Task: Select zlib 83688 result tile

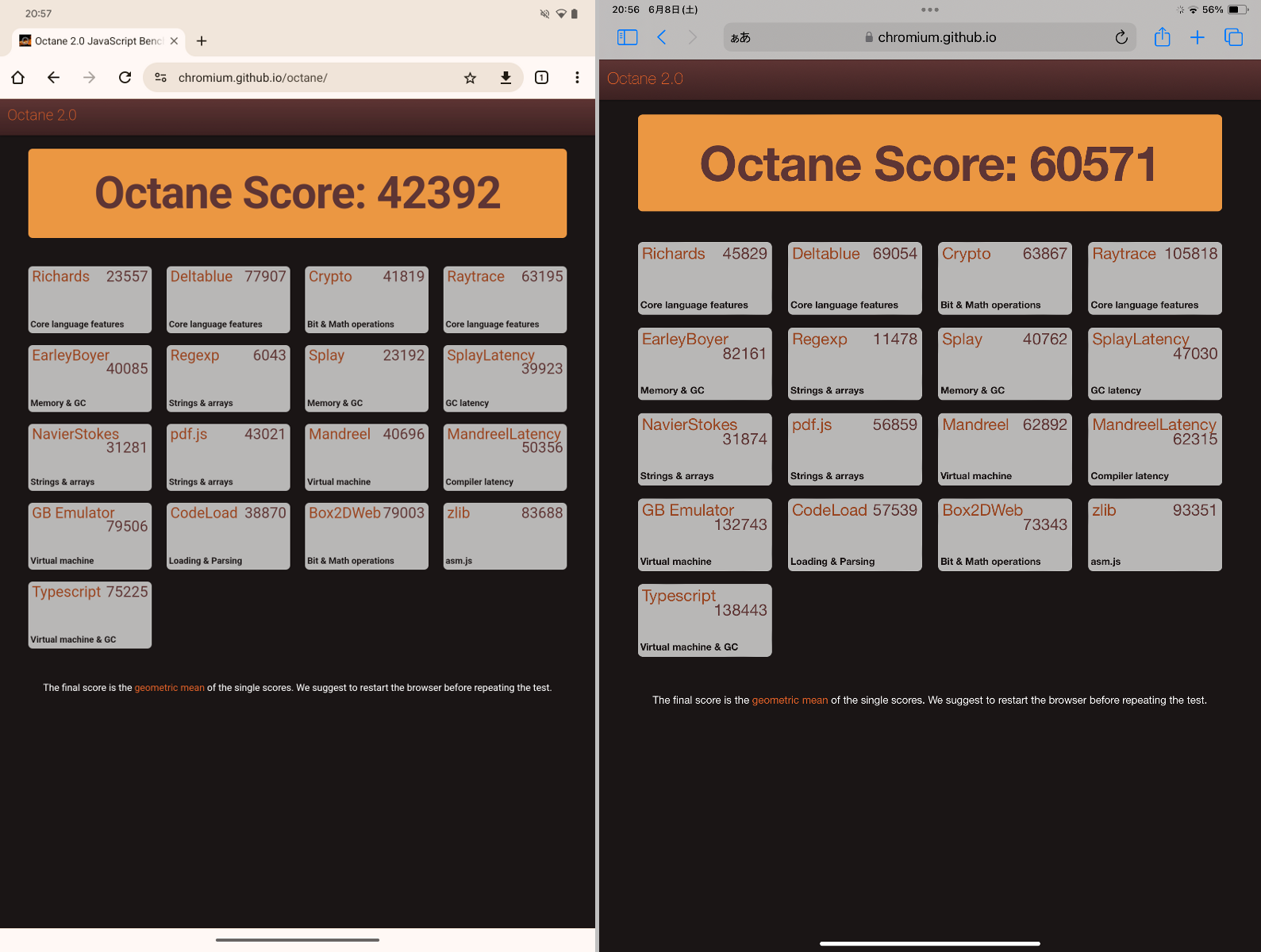Action: pyautogui.click(x=505, y=536)
